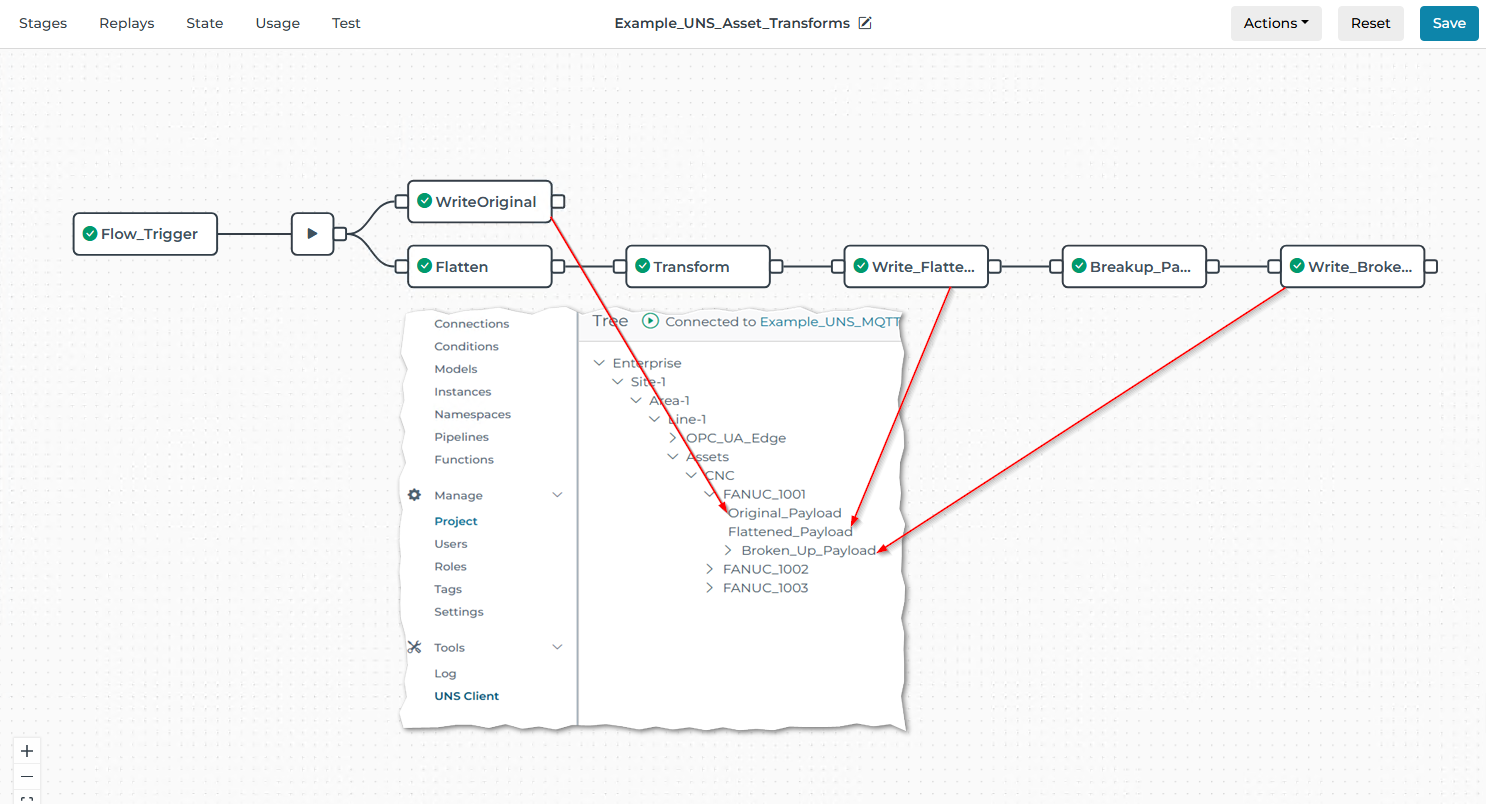Screen dimensions: 1486x804
Task: Select the Flatten stage node
Action: [x=480, y=266]
